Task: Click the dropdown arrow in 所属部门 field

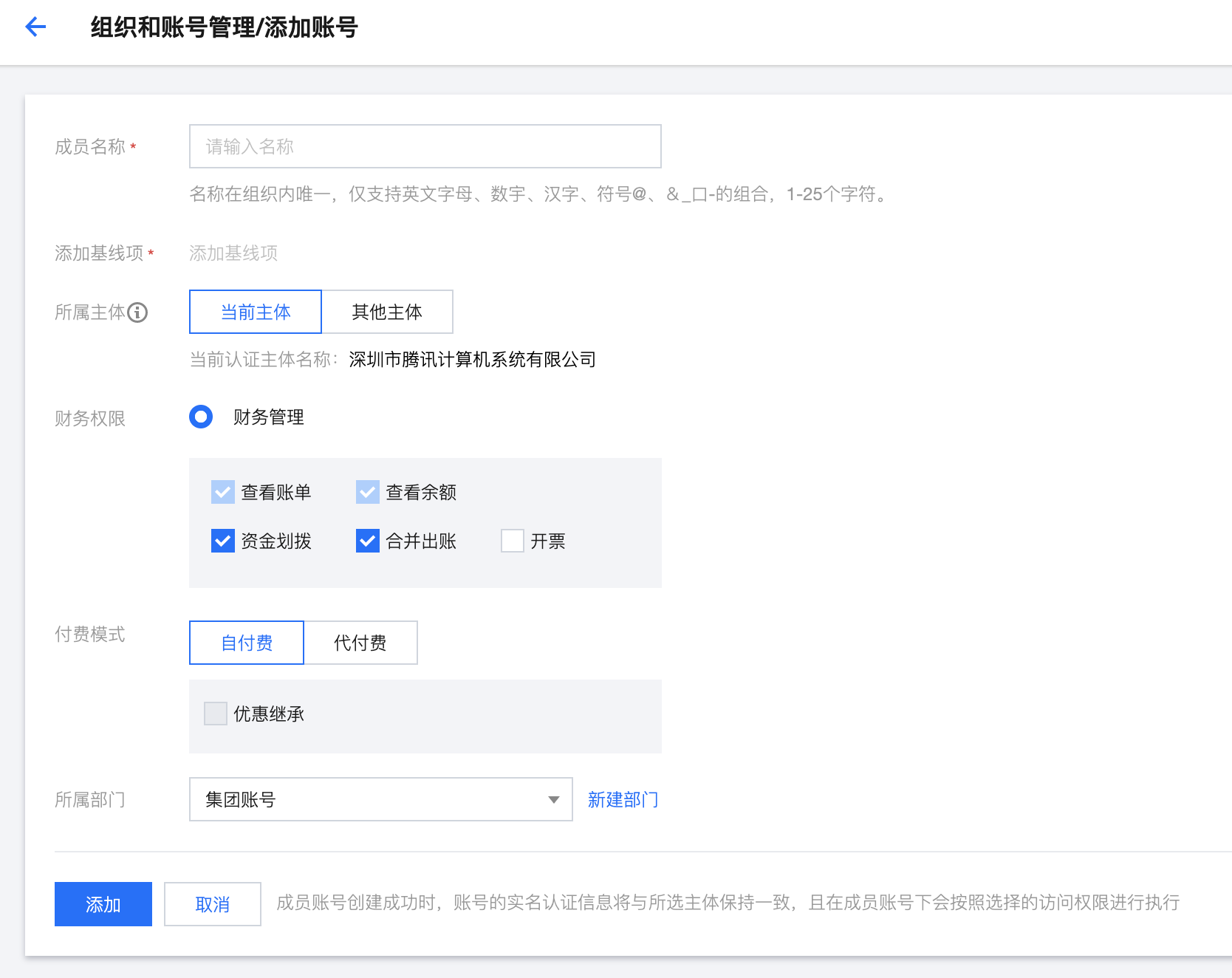Action: pyautogui.click(x=553, y=799)
